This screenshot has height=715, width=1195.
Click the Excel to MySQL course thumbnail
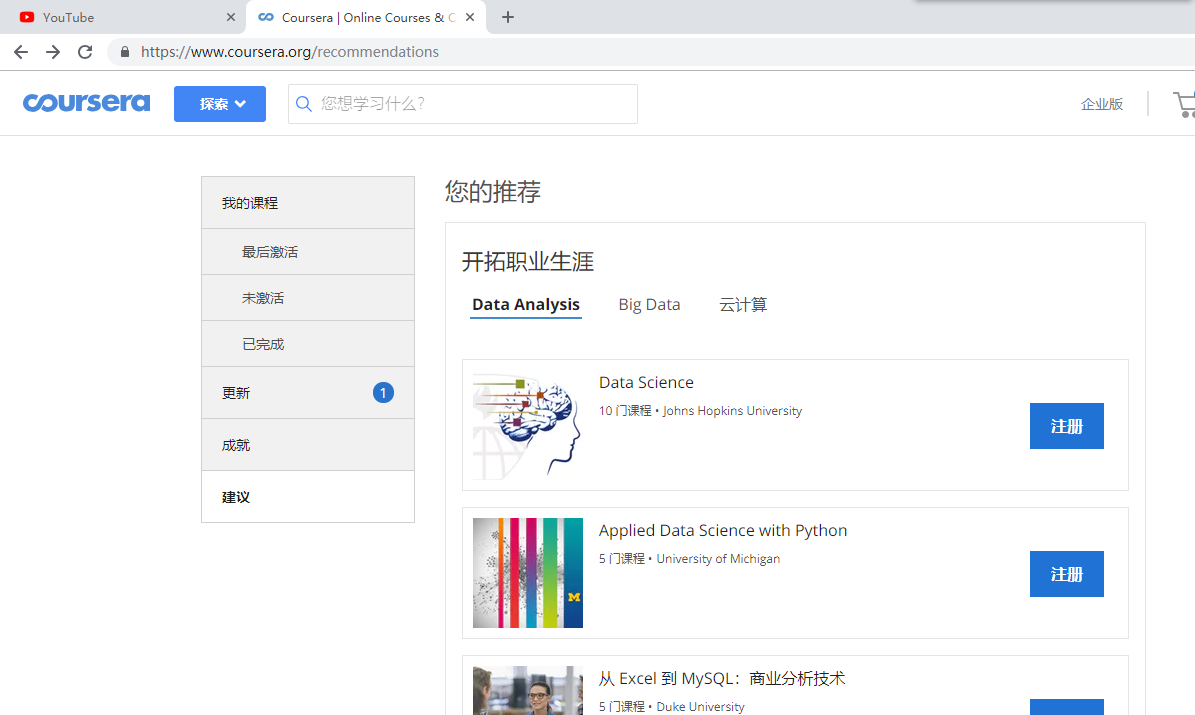point(527,691)
